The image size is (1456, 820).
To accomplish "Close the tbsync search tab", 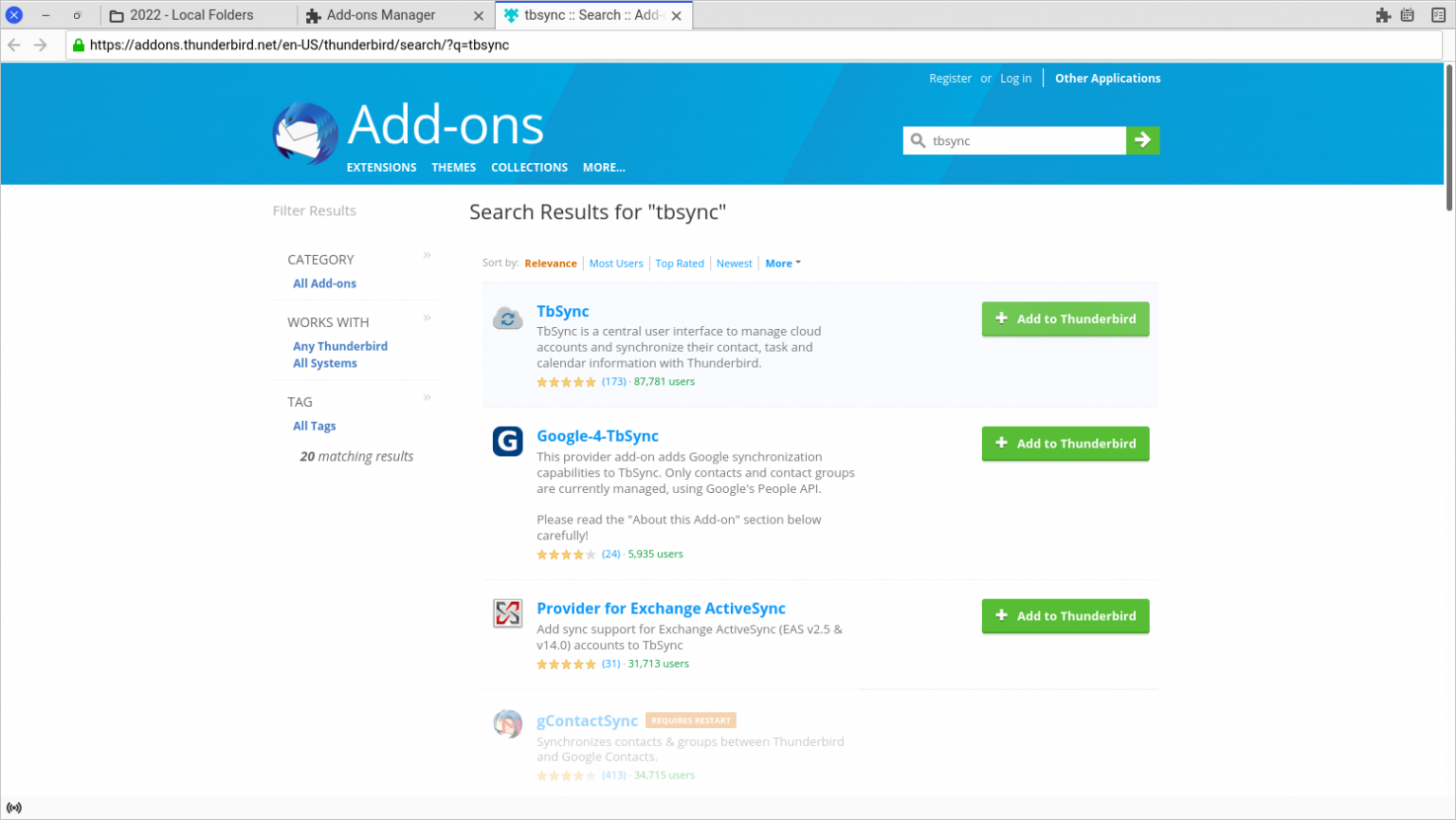I will 676,15.
